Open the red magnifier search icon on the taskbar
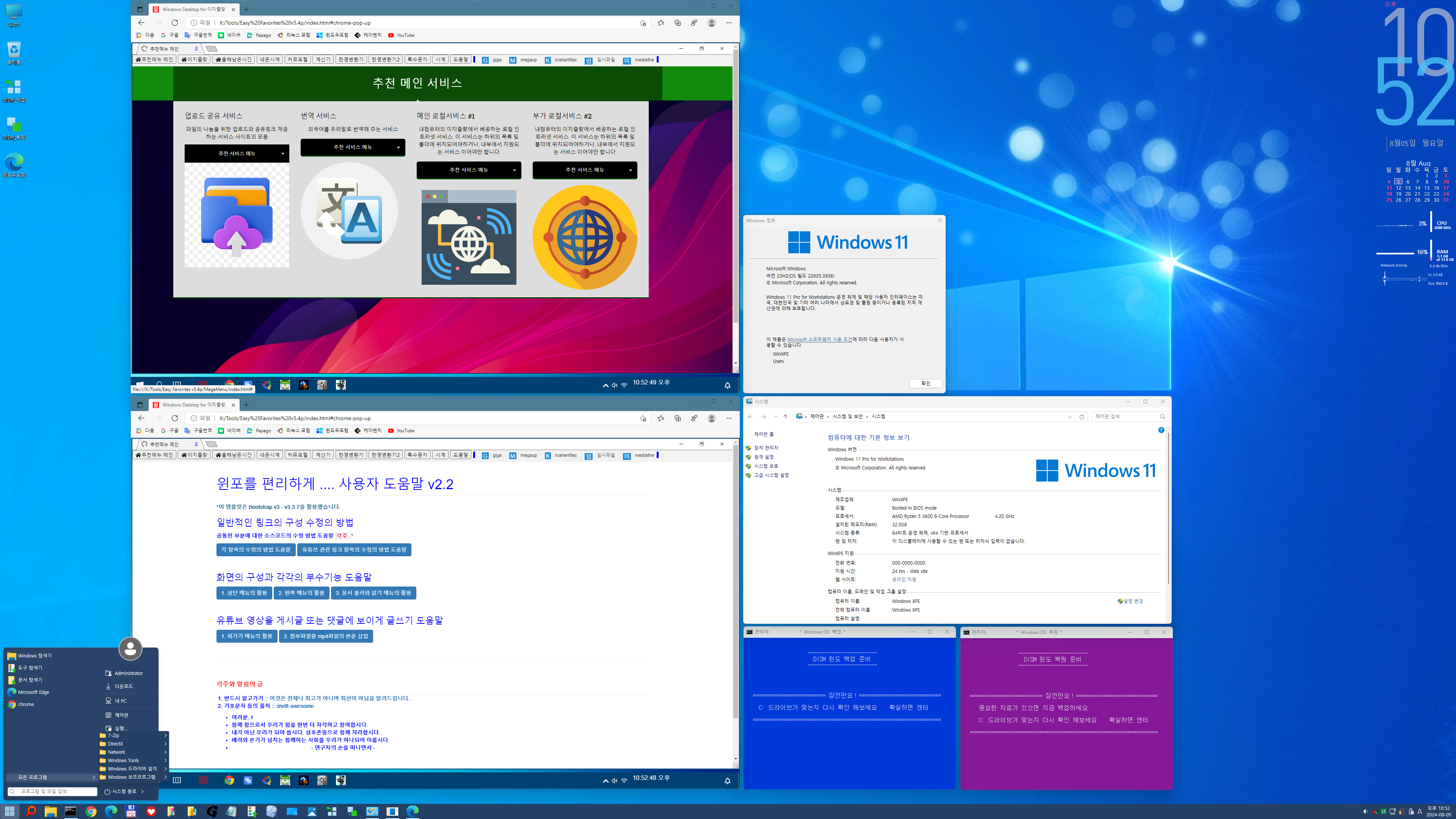 [x=30, y=812]
